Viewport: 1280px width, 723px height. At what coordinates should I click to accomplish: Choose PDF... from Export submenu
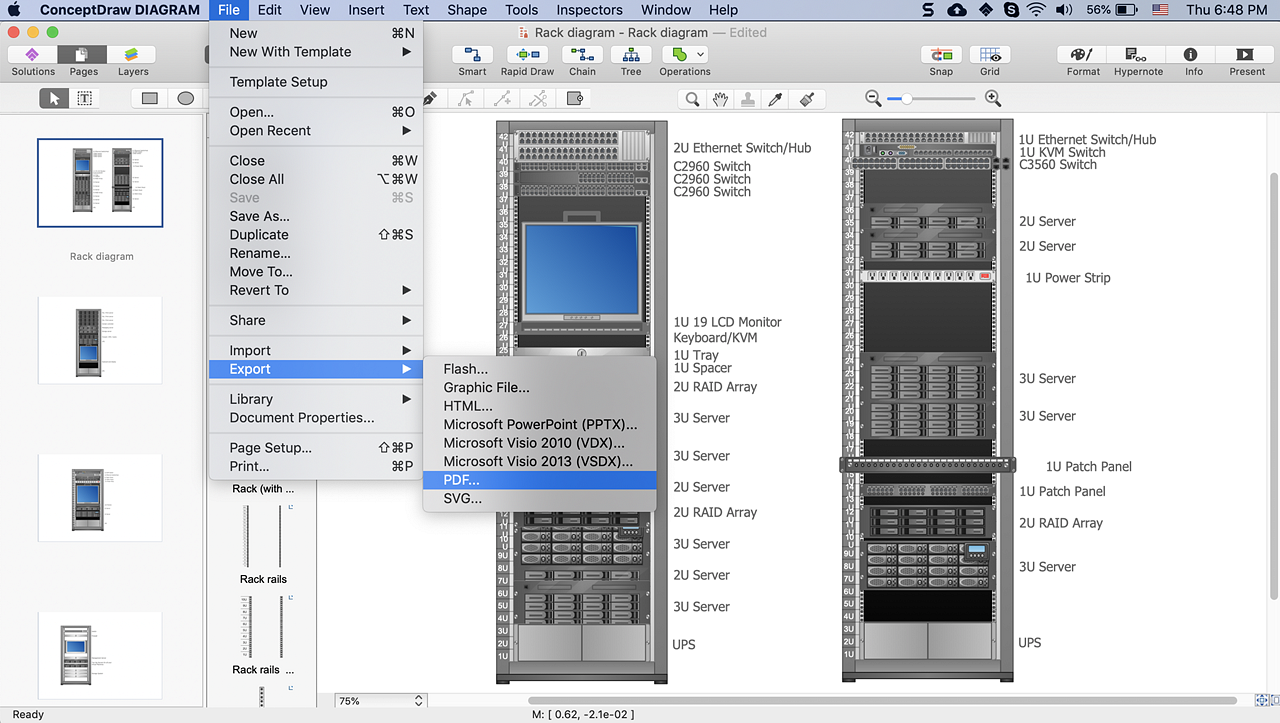(461, 480)
